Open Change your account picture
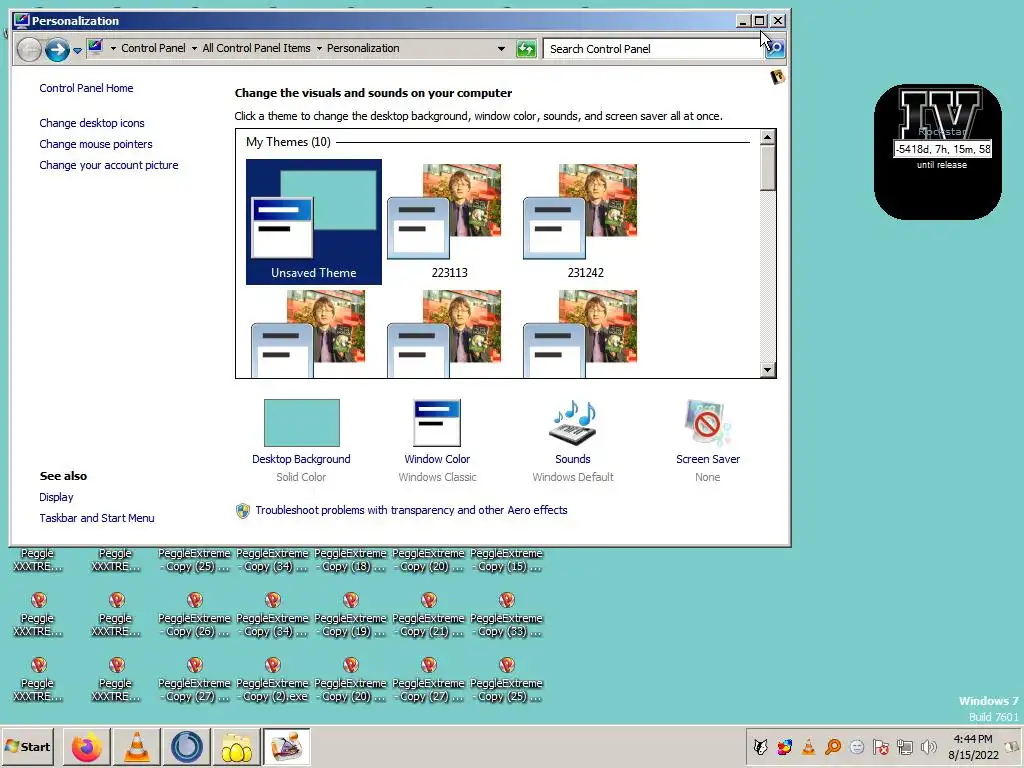Viewport: 1024px width, 768px height. coord(108,165)
